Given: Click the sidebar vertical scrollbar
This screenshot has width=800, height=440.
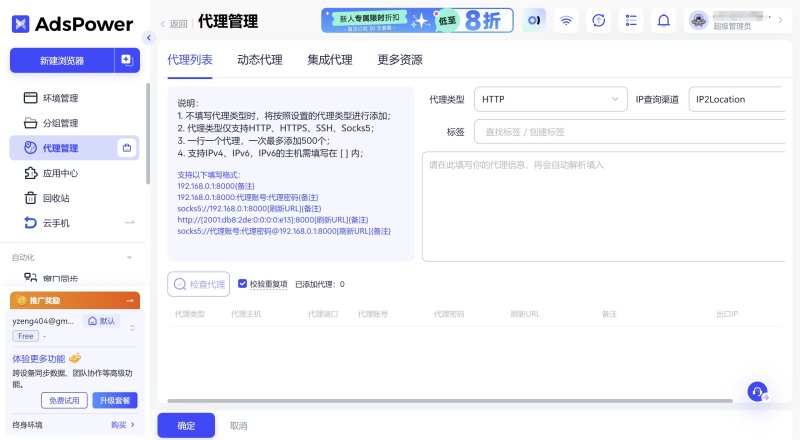Looking at the screenshot, I should click(x=148, y=133).
